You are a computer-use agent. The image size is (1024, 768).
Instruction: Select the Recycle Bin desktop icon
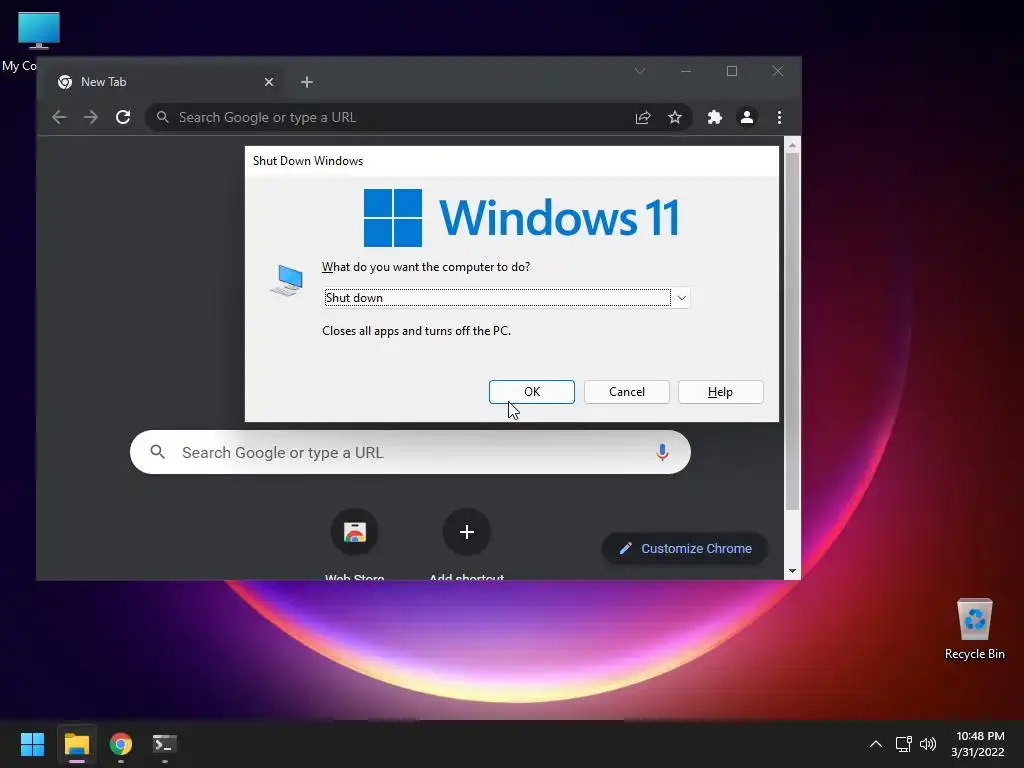click(974, 628)
